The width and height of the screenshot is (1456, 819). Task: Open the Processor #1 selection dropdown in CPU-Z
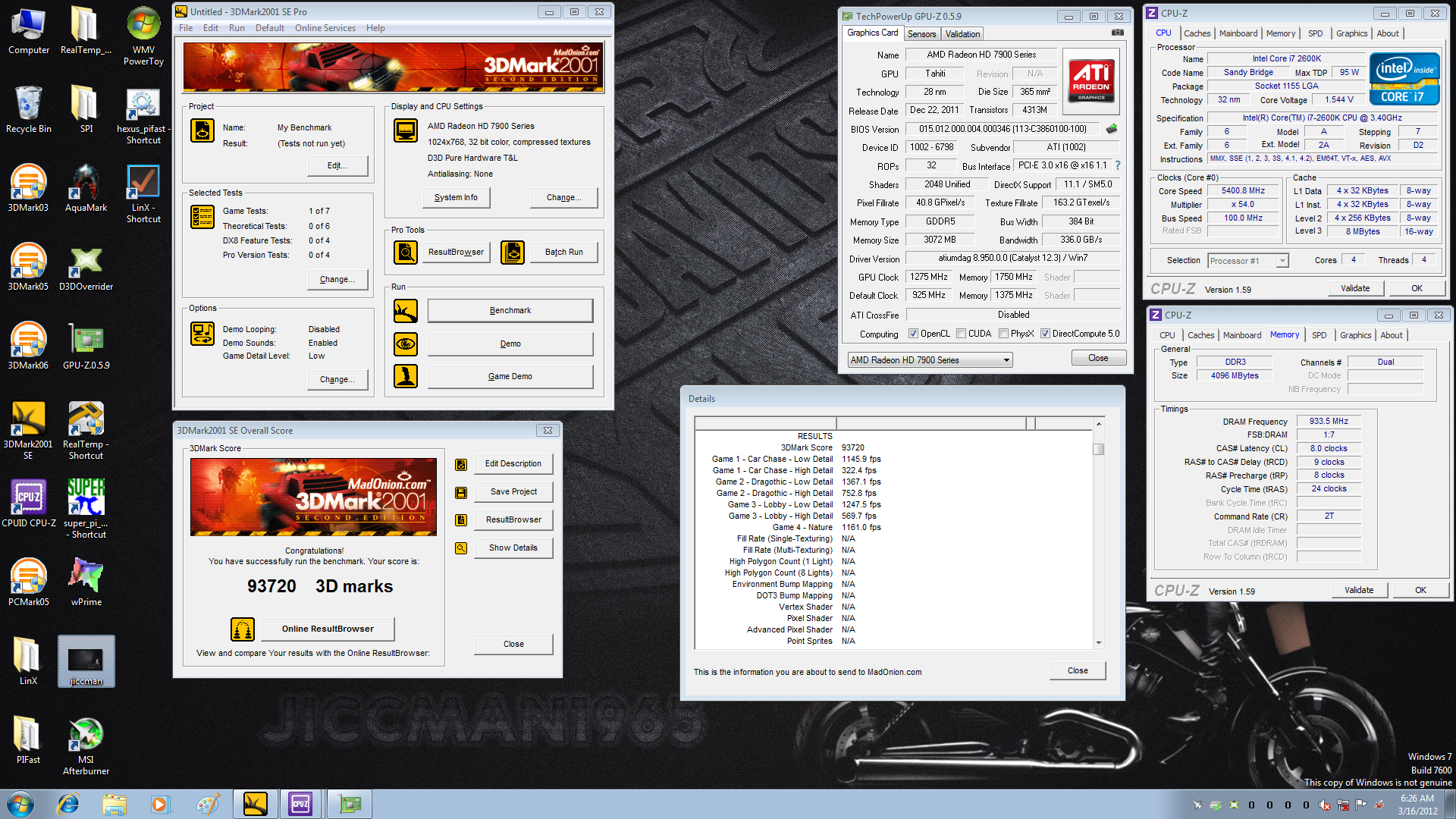click(1248, 261)
